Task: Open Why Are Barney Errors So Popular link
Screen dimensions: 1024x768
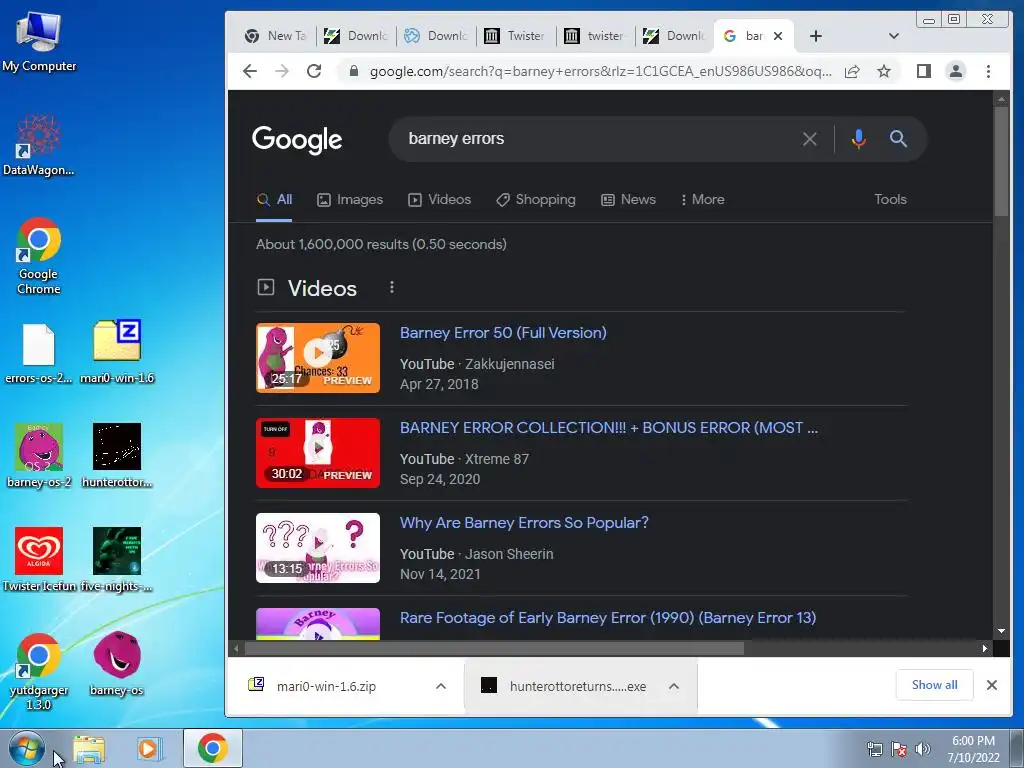Action: click(x=524, y=523)
